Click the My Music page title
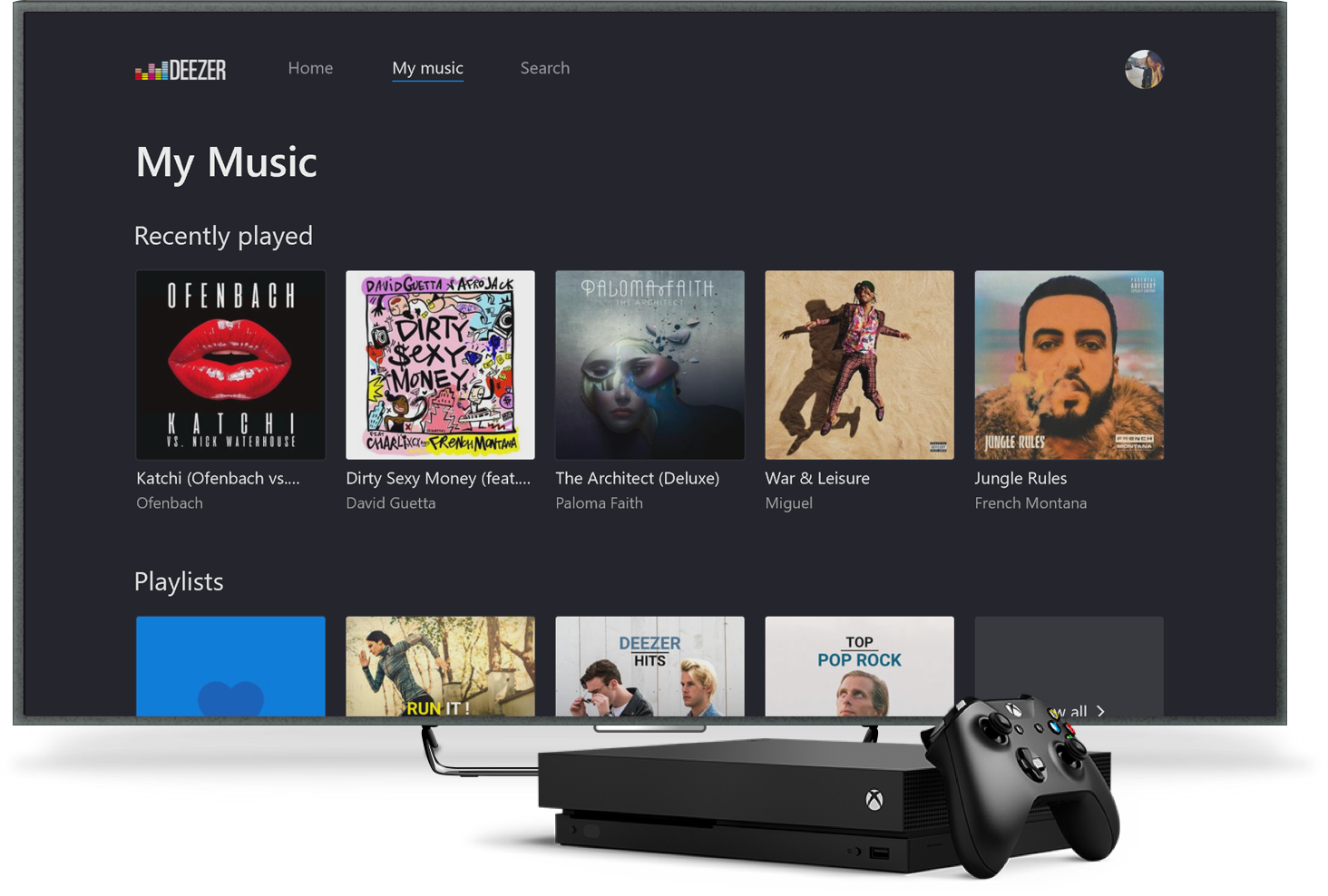 click(226, 163)
